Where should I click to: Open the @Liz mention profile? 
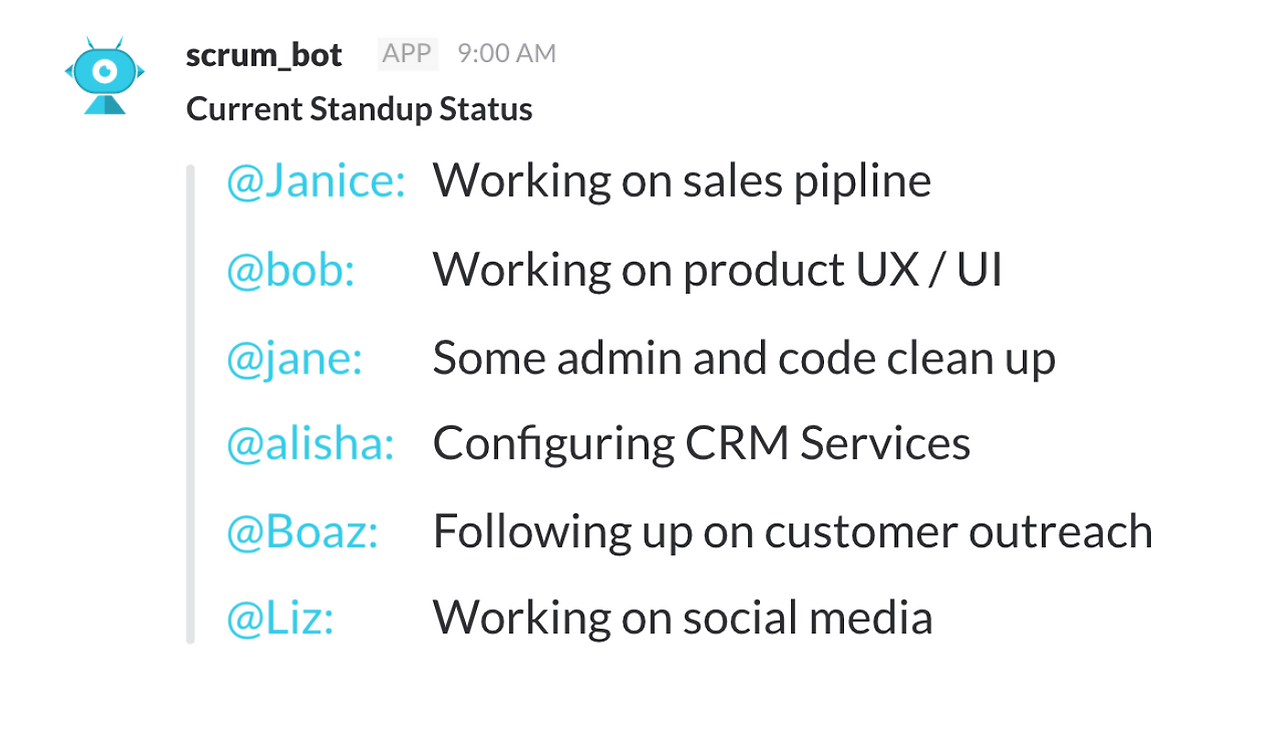(280, 617)
